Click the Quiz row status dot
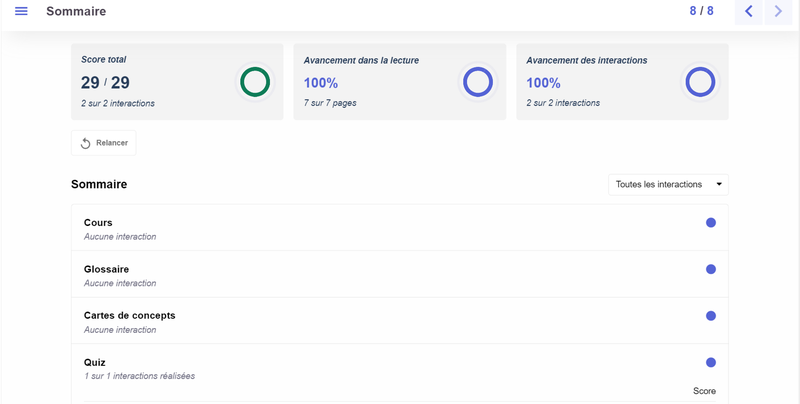The image size is (800, 404). (711, 362)
